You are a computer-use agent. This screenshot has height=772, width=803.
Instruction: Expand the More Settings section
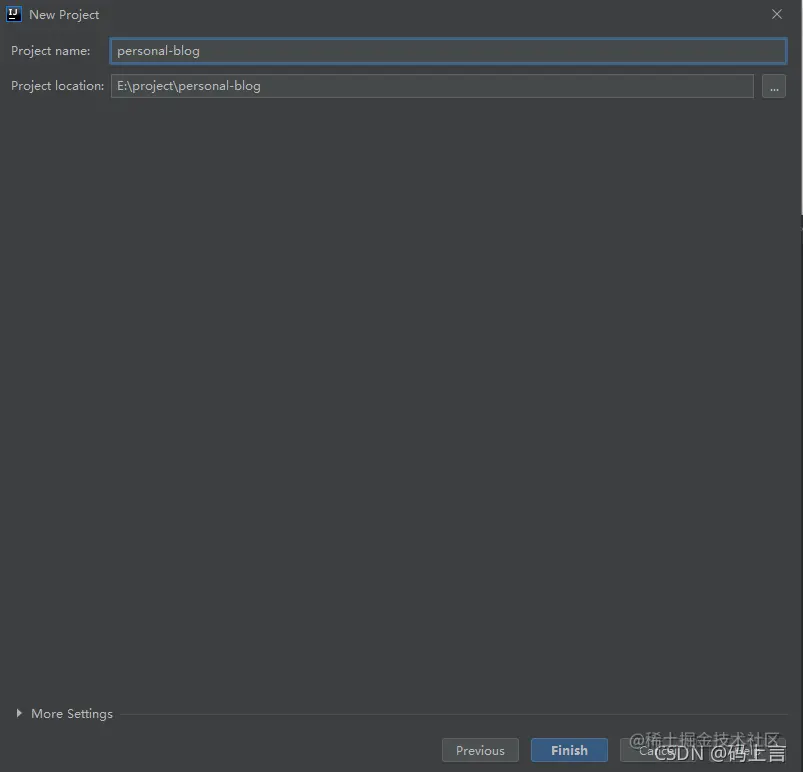point(65,714)
